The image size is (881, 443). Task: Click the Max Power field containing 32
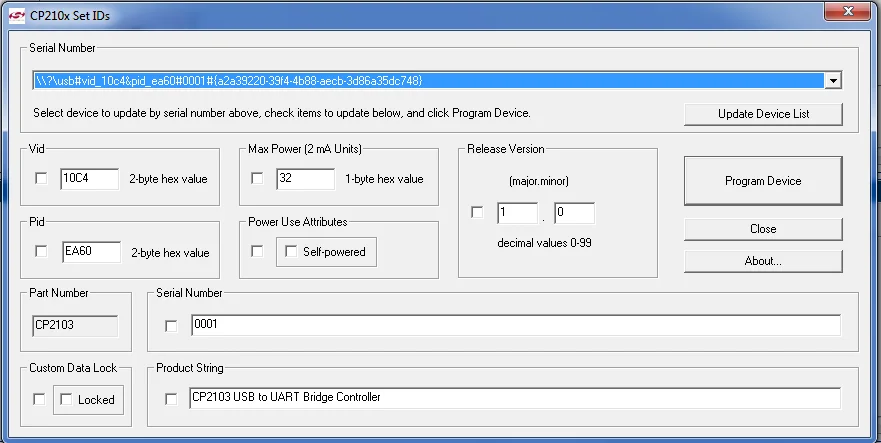click(x=305, y=179)
